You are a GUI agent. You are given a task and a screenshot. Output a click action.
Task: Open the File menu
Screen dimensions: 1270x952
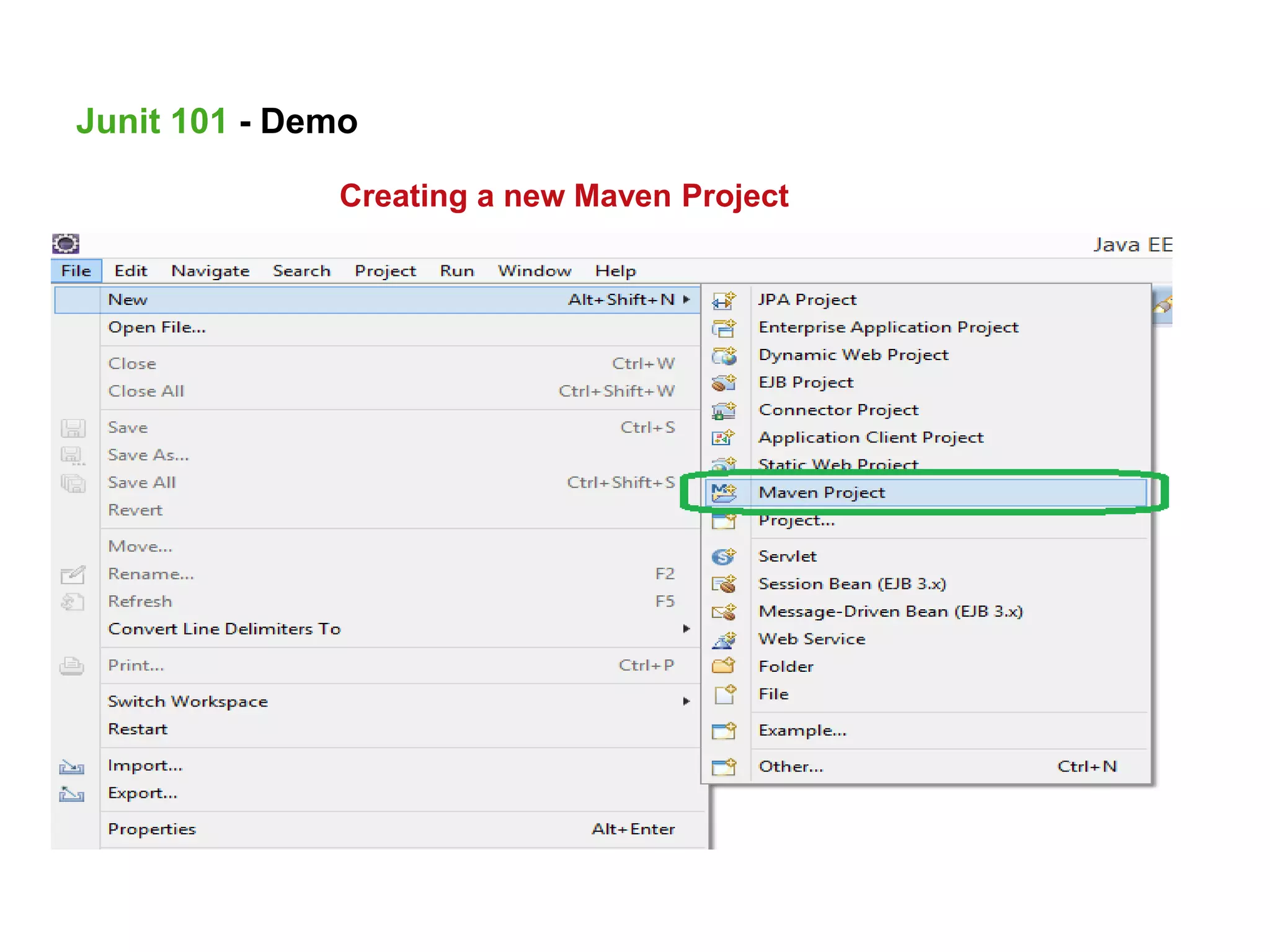[x=76, y=271]
